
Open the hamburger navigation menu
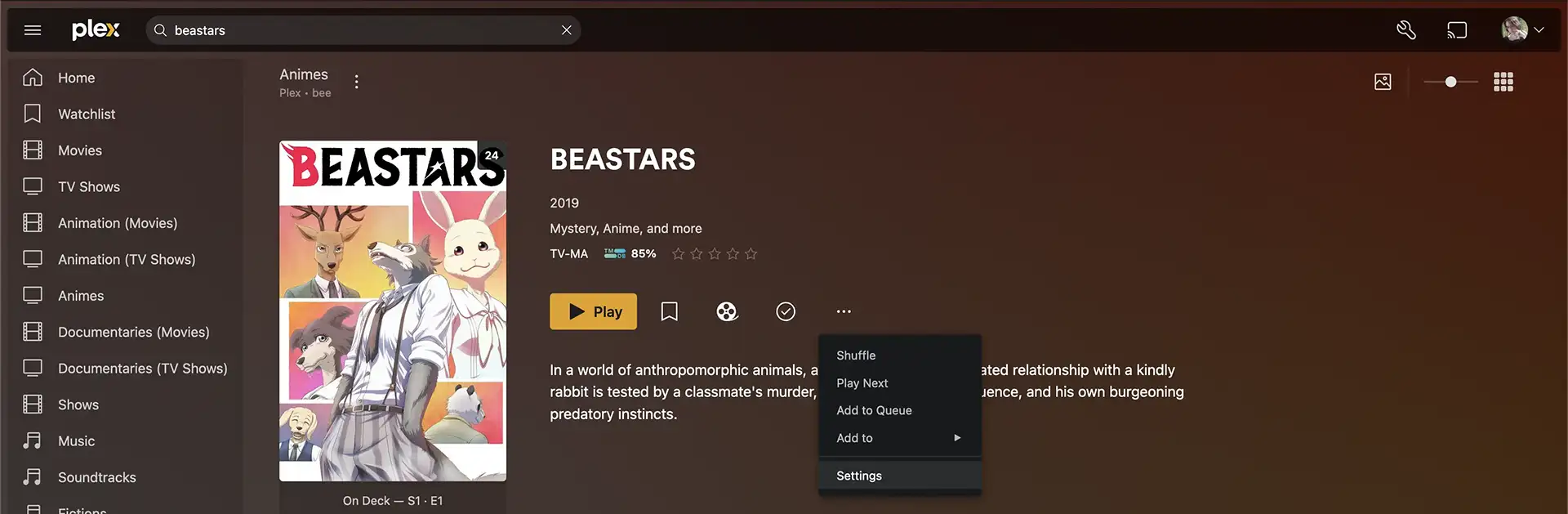[33, 30]
